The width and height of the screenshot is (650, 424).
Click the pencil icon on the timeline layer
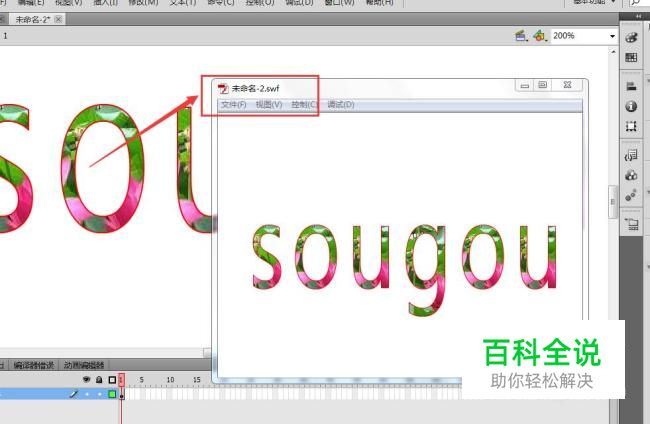[74, 394]
